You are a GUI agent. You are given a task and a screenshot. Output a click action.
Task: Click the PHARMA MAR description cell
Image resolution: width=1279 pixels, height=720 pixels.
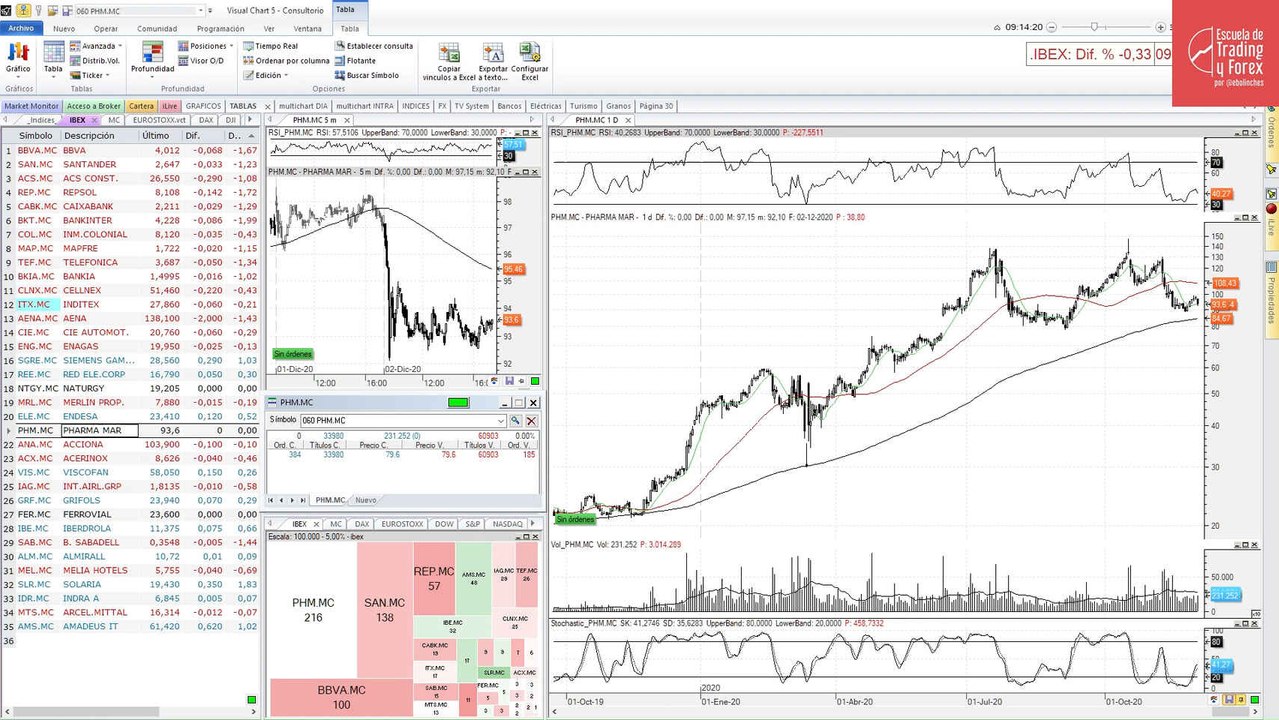tap(99, 430)
